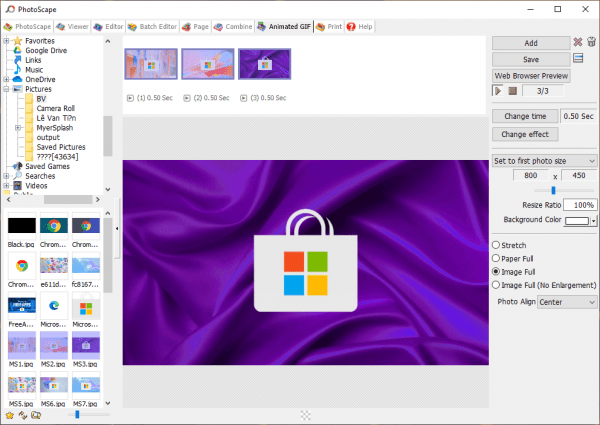Select the Paper Full radio option
600x425 pixels.
coord(513,259)
